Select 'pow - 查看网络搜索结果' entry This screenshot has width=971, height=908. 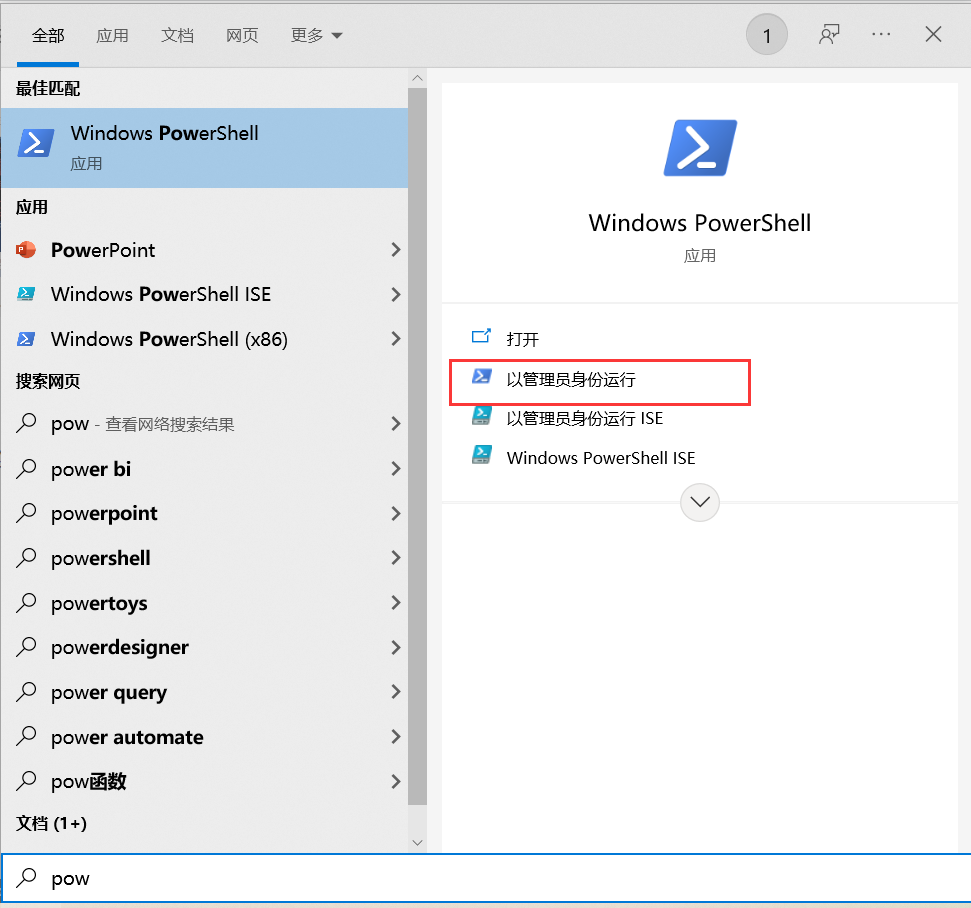pyautogui.click(x=204, y=424)
